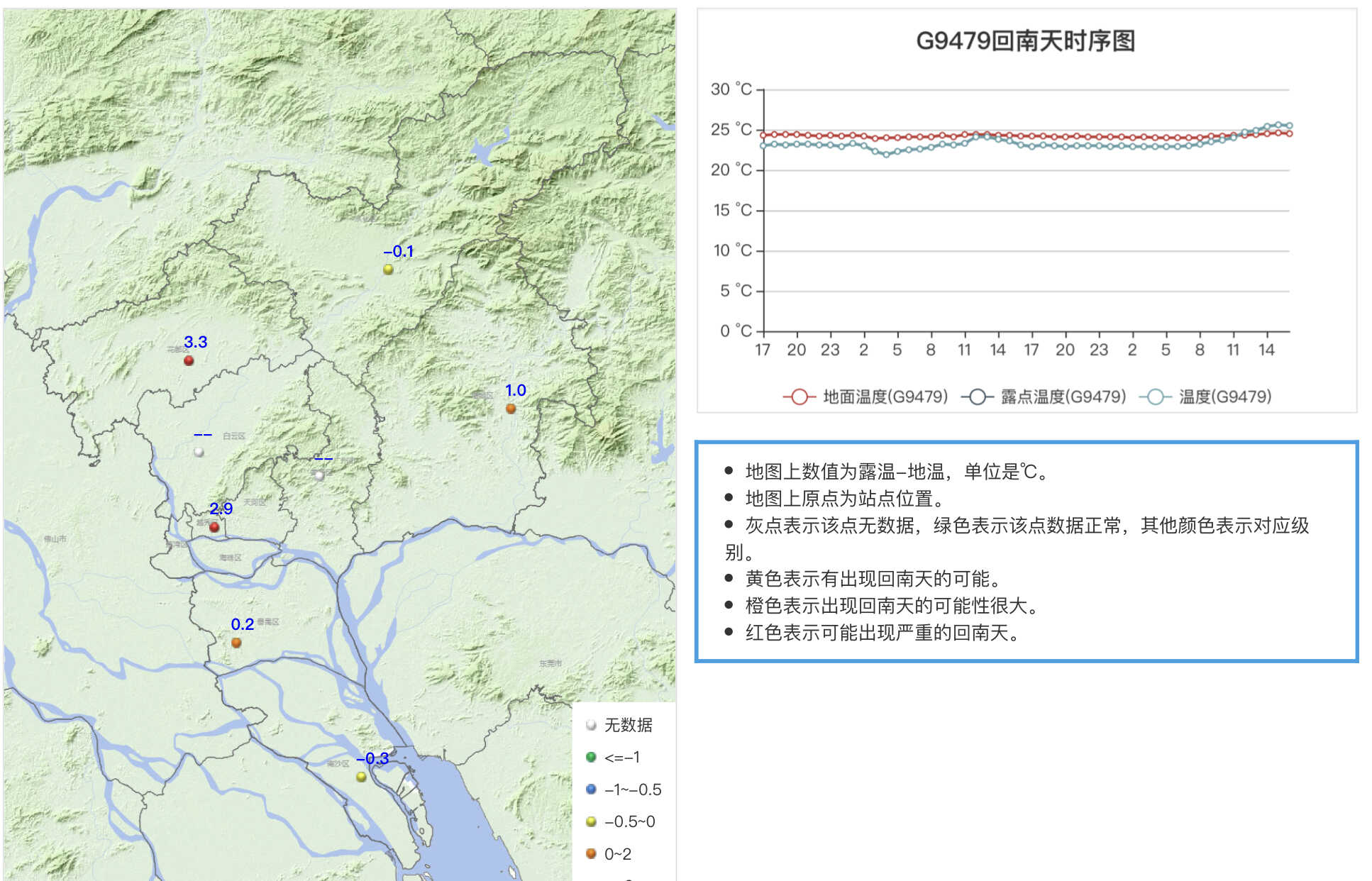Screen dimensions: 1372x881
Task: Click the orange station marker labeled 1.0
Action: point(511,409)
